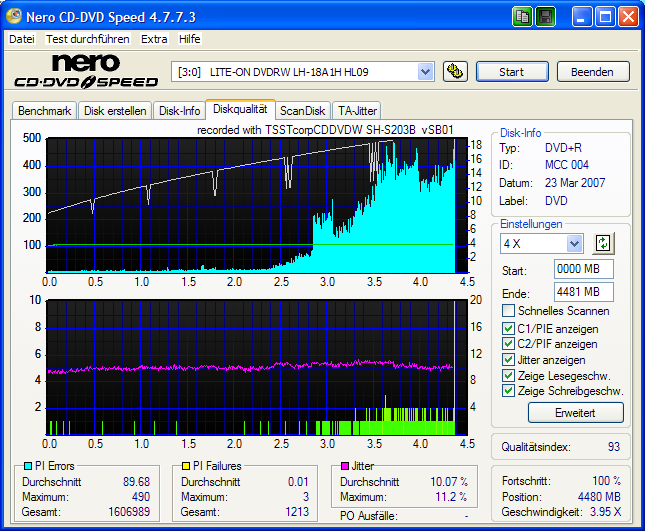
Task: Click the disc Label value DVD
Action: (556, 201)
